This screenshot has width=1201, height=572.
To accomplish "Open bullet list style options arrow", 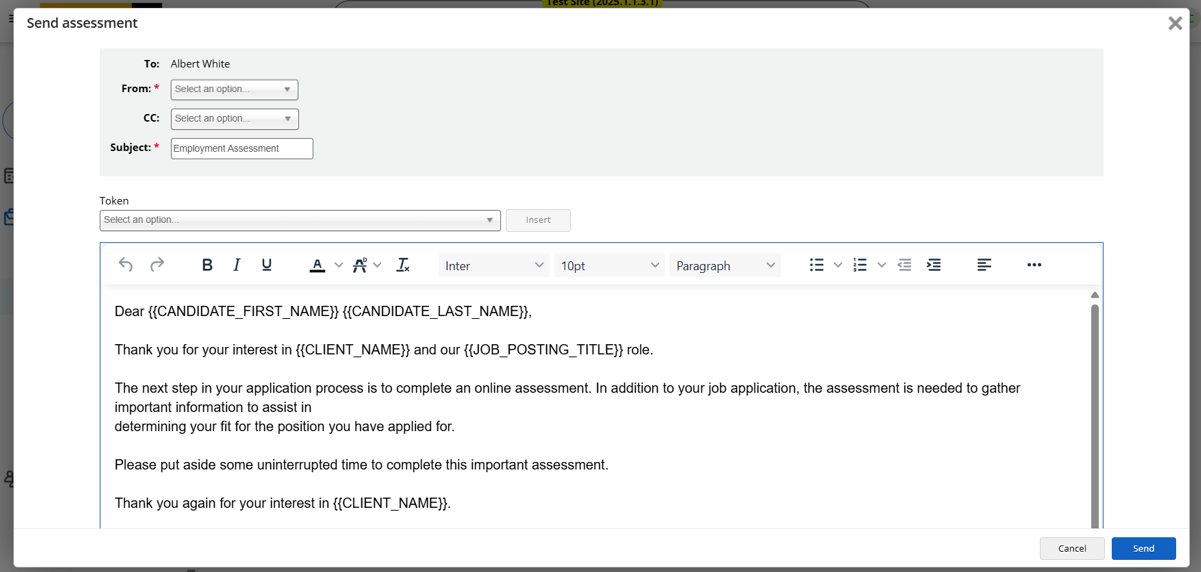I will pos(838,265).
